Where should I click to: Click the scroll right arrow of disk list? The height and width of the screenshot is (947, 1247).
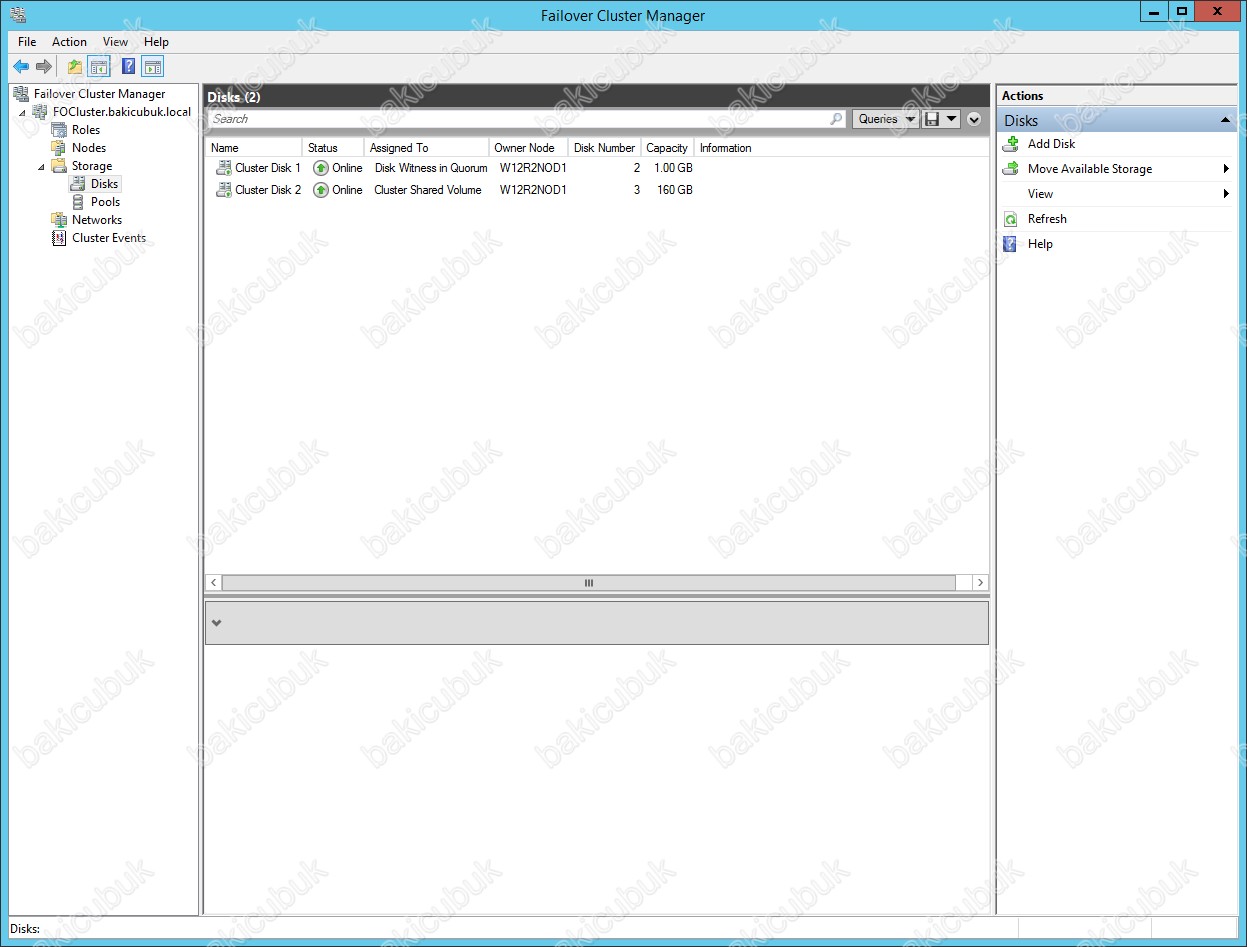(x=980, y=583)
